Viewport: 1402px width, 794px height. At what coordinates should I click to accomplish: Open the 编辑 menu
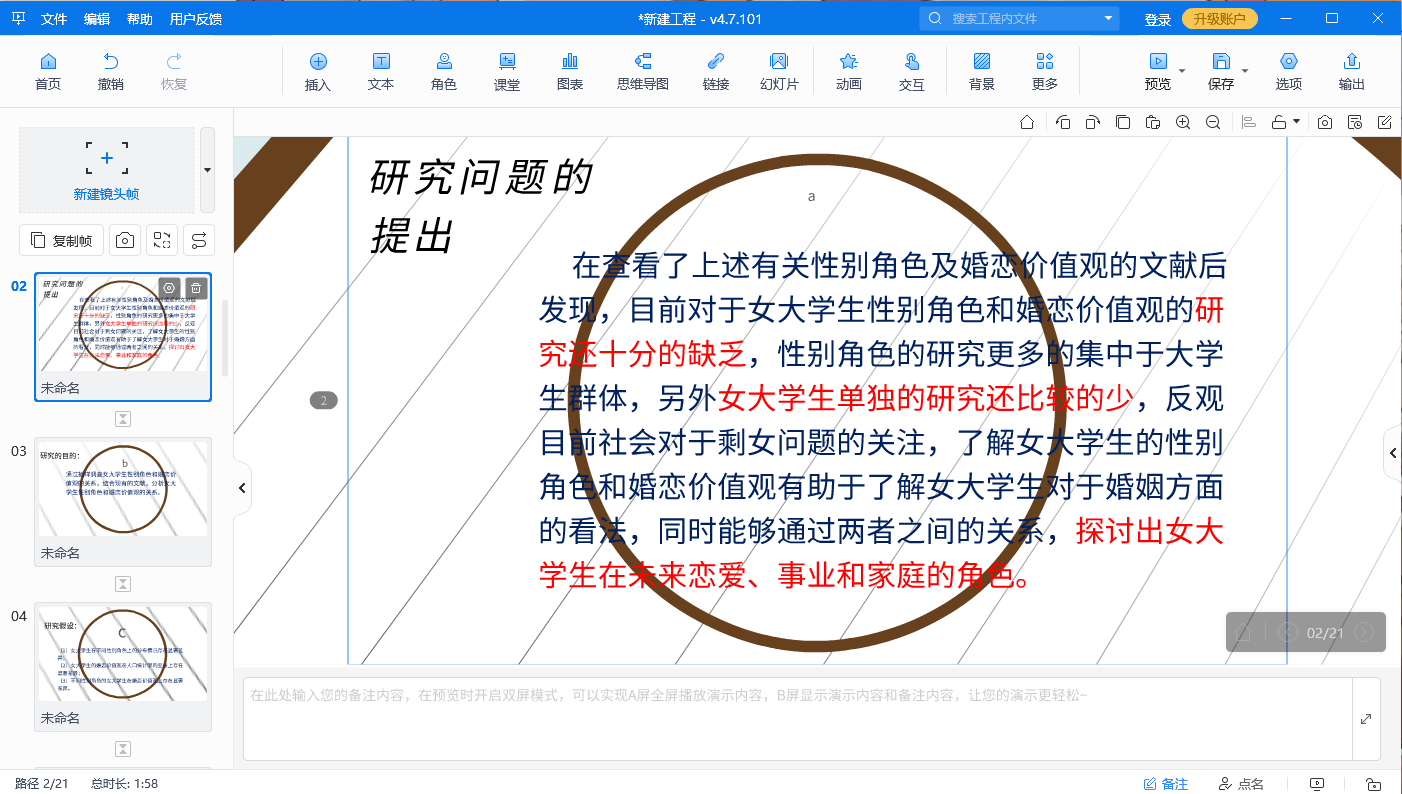pos(97,19)
